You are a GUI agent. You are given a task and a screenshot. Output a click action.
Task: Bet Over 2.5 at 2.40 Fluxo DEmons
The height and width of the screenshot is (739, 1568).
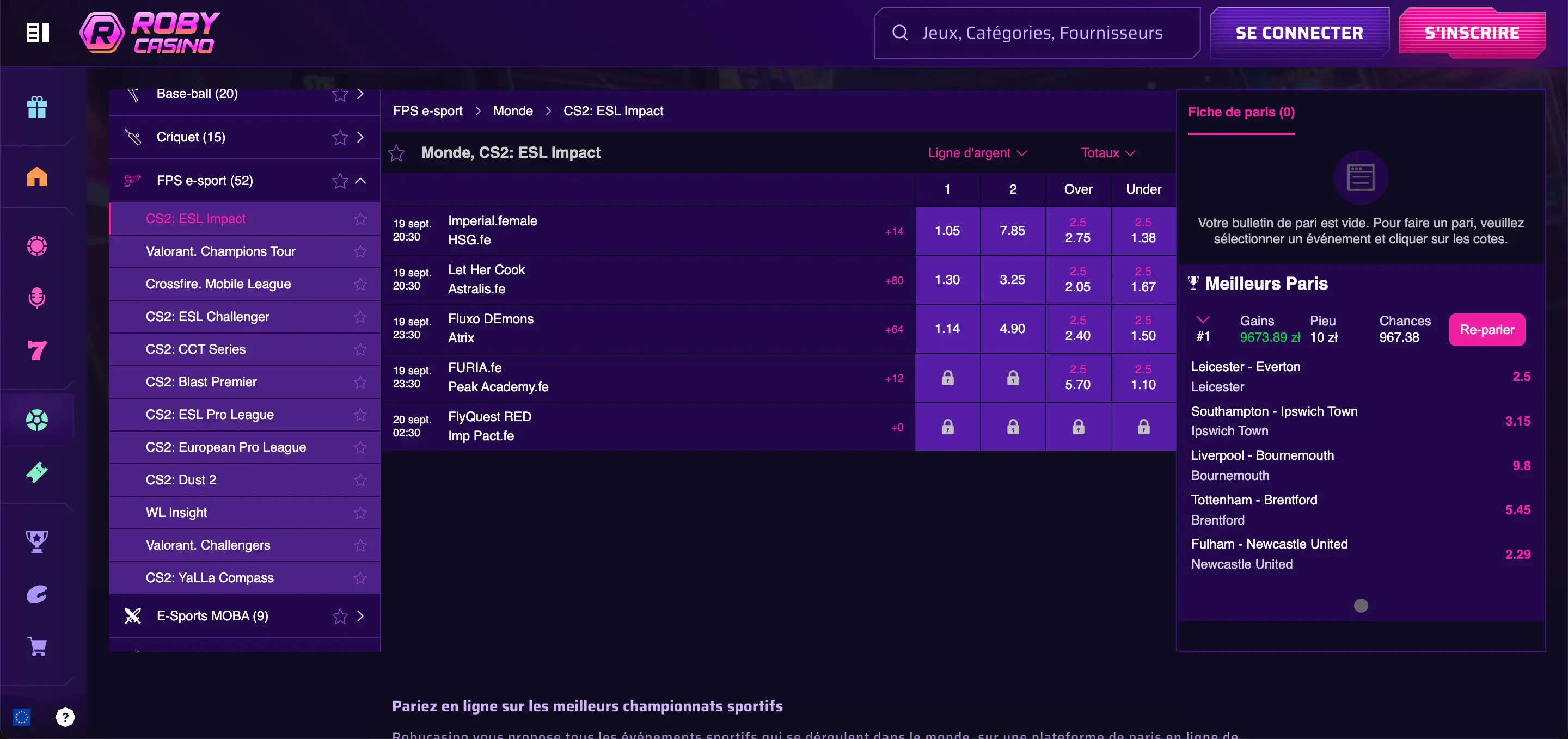click(1077, 329)
